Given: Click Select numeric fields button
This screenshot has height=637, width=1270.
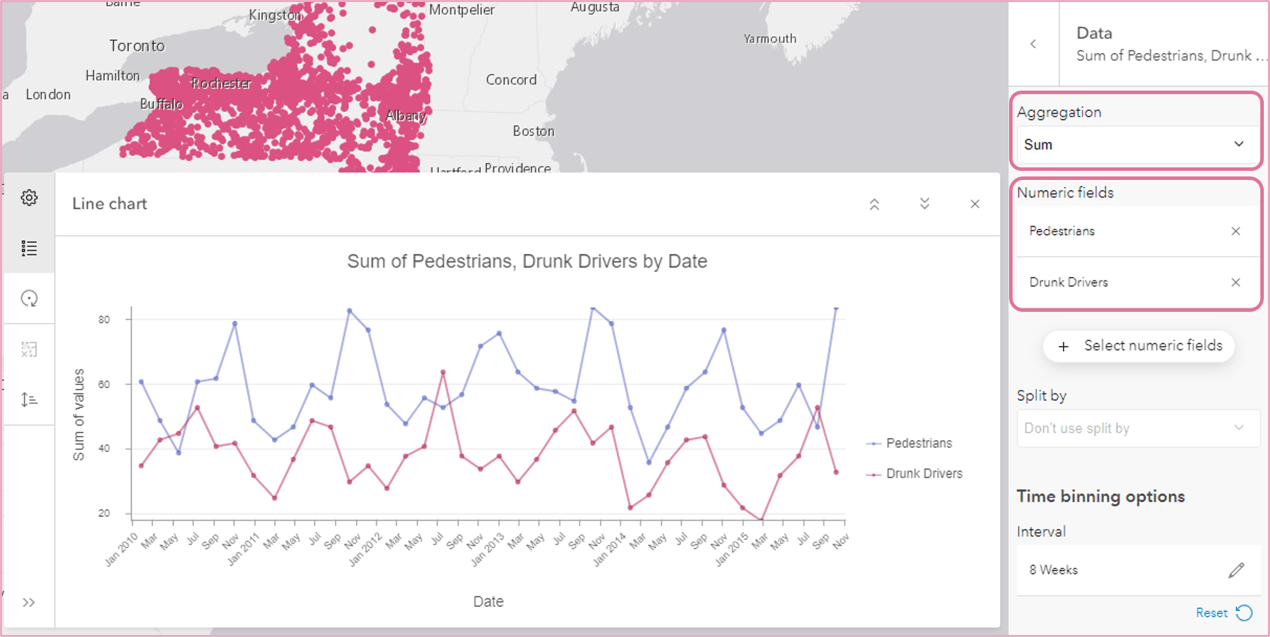Looking at the screenshot, I should [1139, 345].
